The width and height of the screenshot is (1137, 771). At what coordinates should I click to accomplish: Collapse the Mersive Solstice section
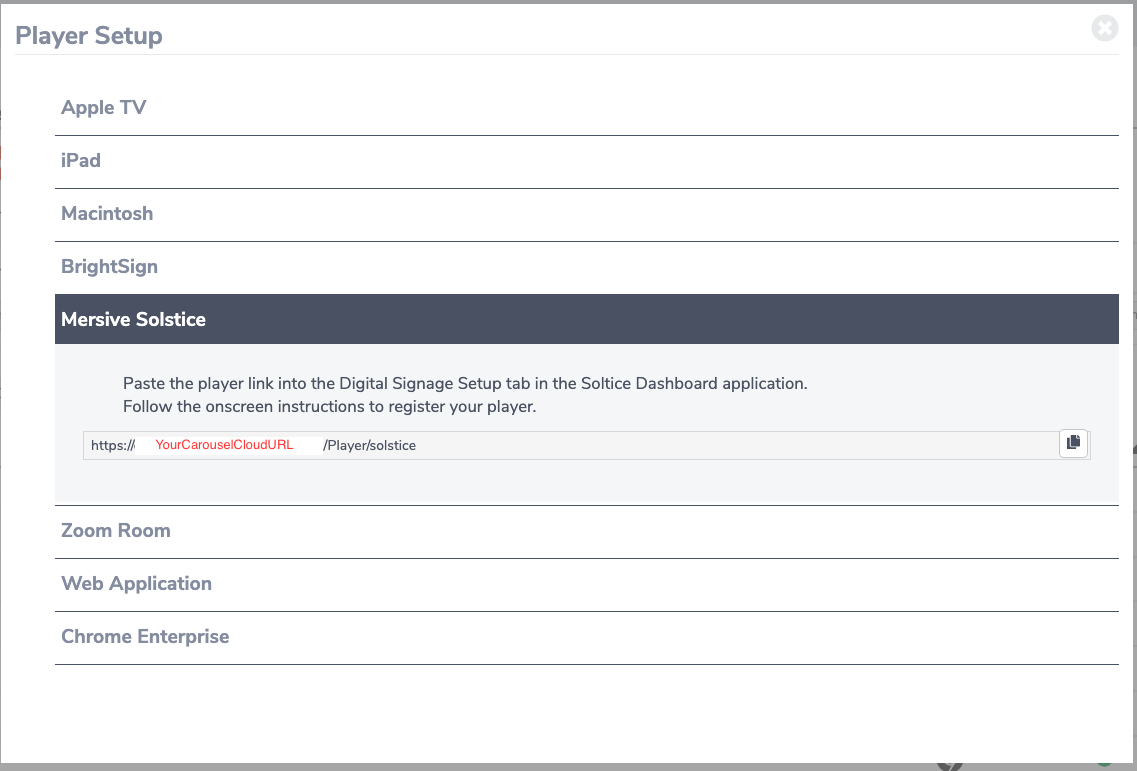[x=587, y=319]
